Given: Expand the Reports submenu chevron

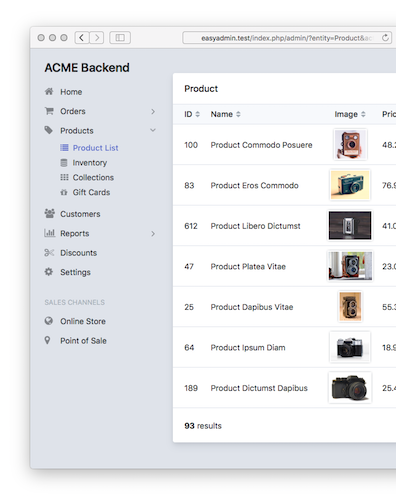Looking at the screenshot, I should pyautogui.click(x=153, y=234).
